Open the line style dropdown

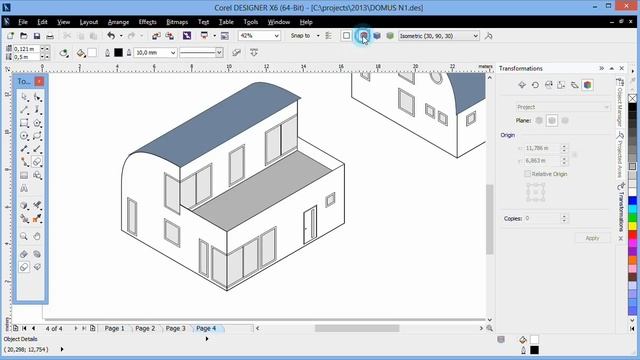pyautogui.click(x=219, y=53)
